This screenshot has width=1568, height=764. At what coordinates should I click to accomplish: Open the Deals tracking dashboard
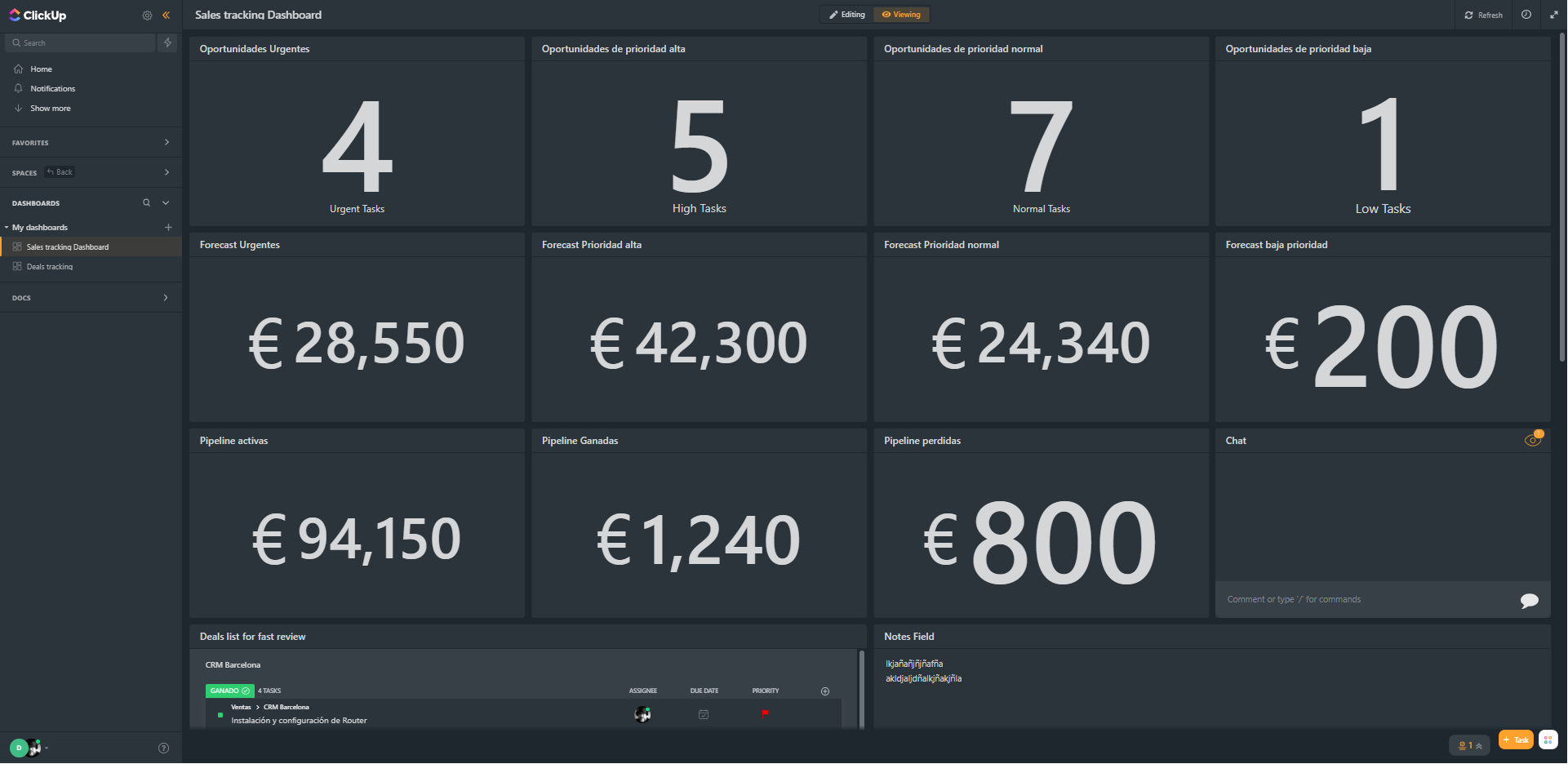pos(50,267)
